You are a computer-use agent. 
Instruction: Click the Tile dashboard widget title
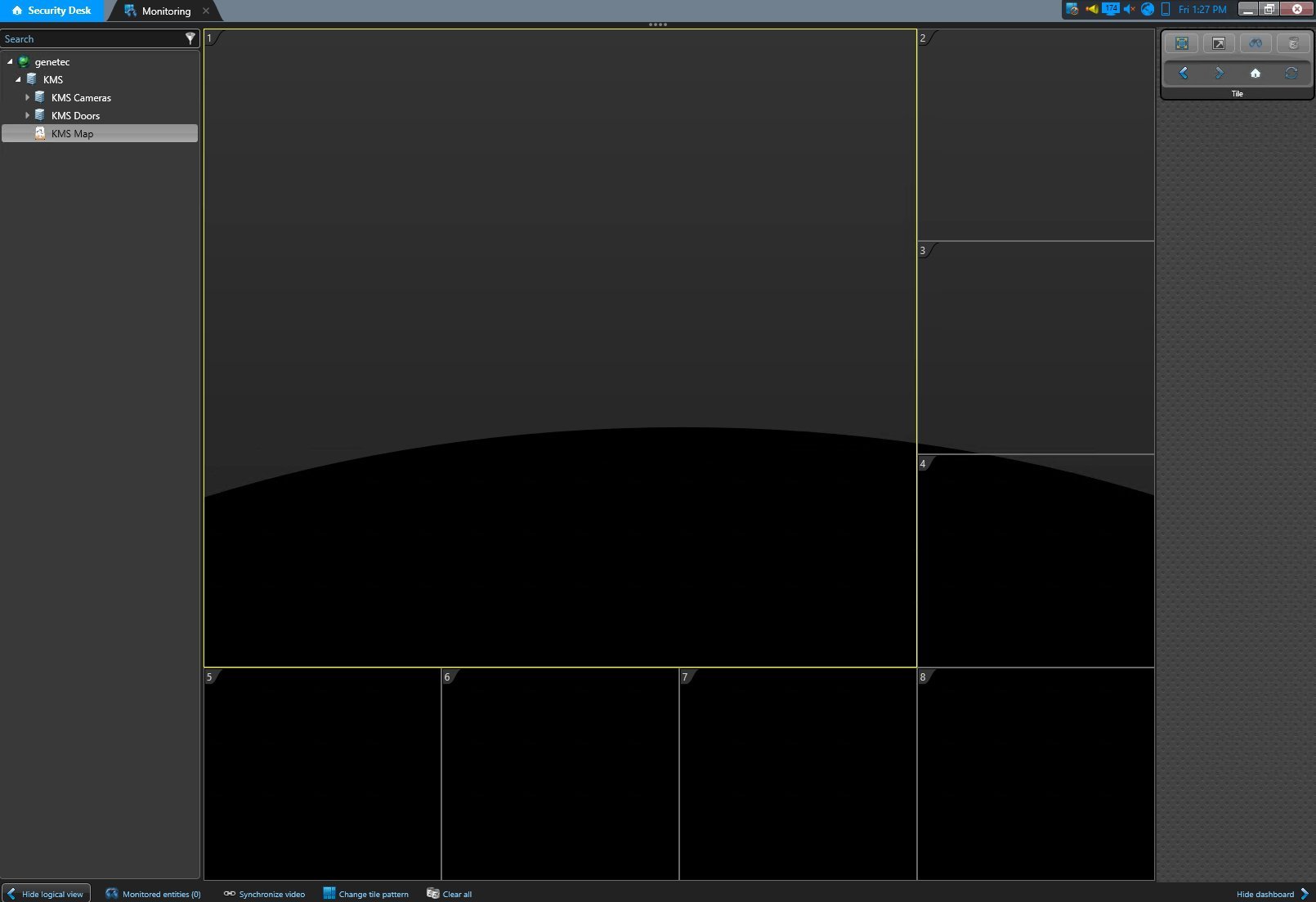(1237, 94)
